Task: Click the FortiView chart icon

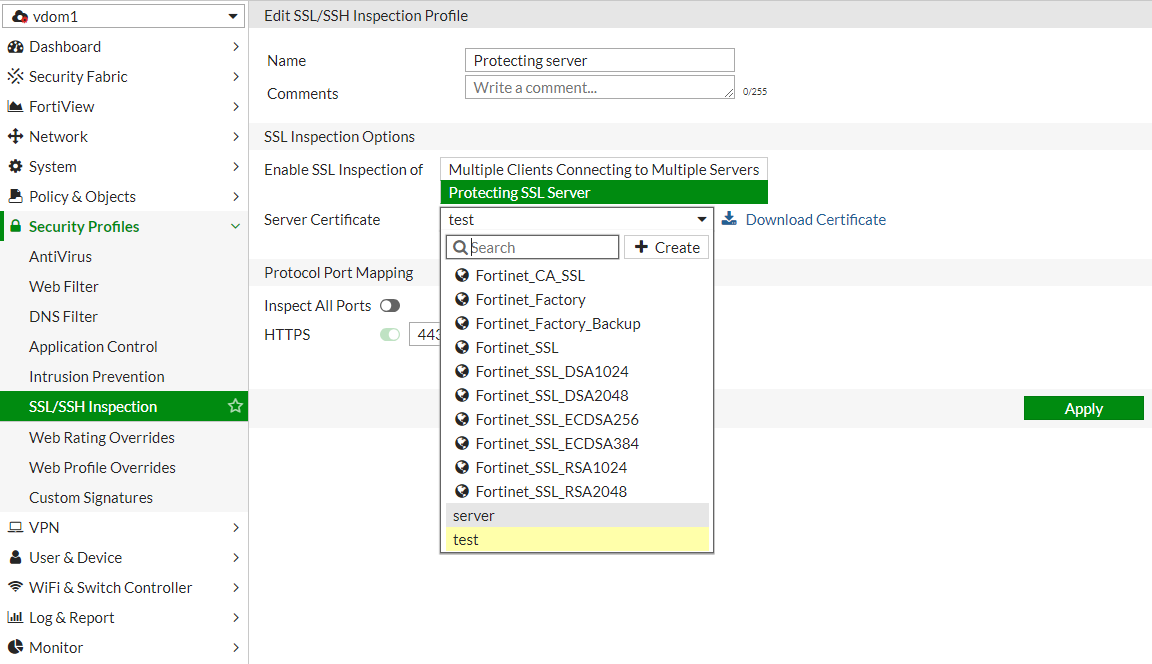Action: point(15,107)
